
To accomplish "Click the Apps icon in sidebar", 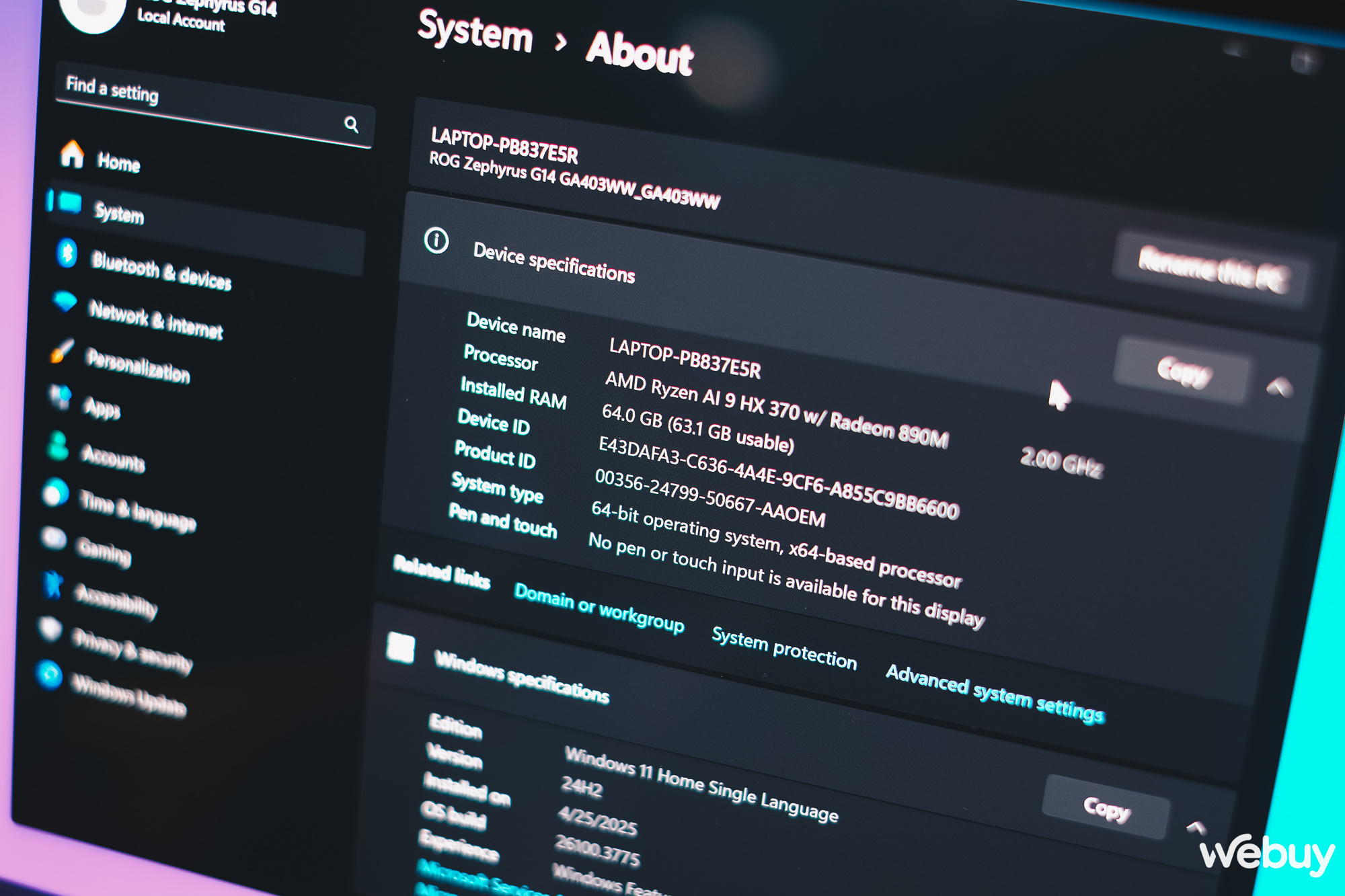I will click(61, 396).
